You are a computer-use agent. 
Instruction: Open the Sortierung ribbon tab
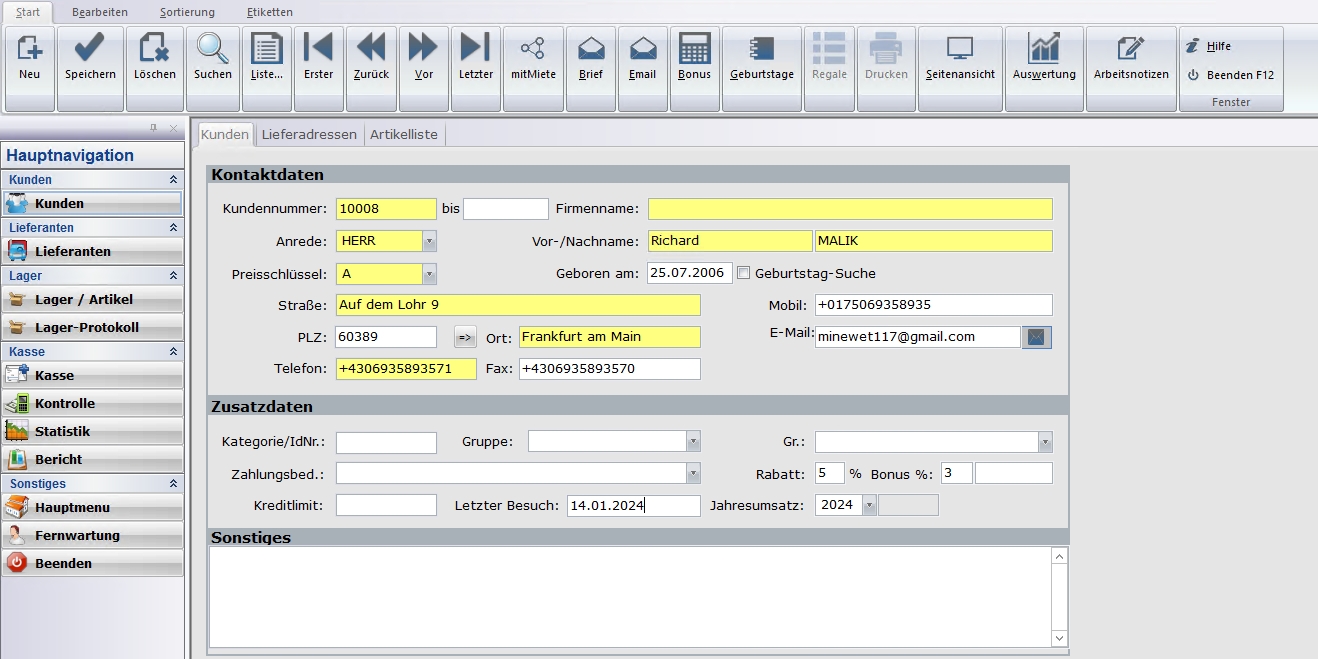click(187, 12)
